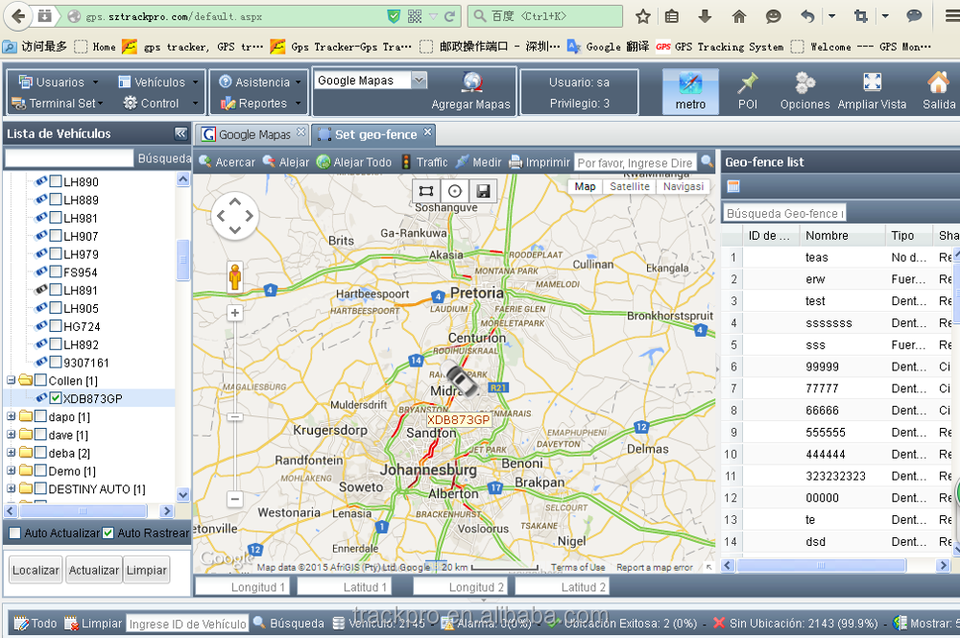Viewport: 960px width, 638px height.
Task: Switch to the Google Mapas tab
Action: 254,134
